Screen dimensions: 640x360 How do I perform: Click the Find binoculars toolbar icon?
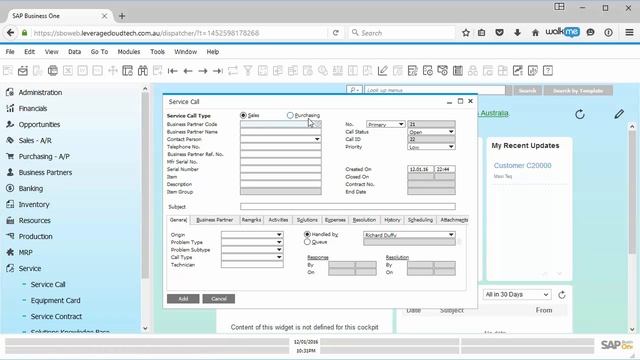142,71
